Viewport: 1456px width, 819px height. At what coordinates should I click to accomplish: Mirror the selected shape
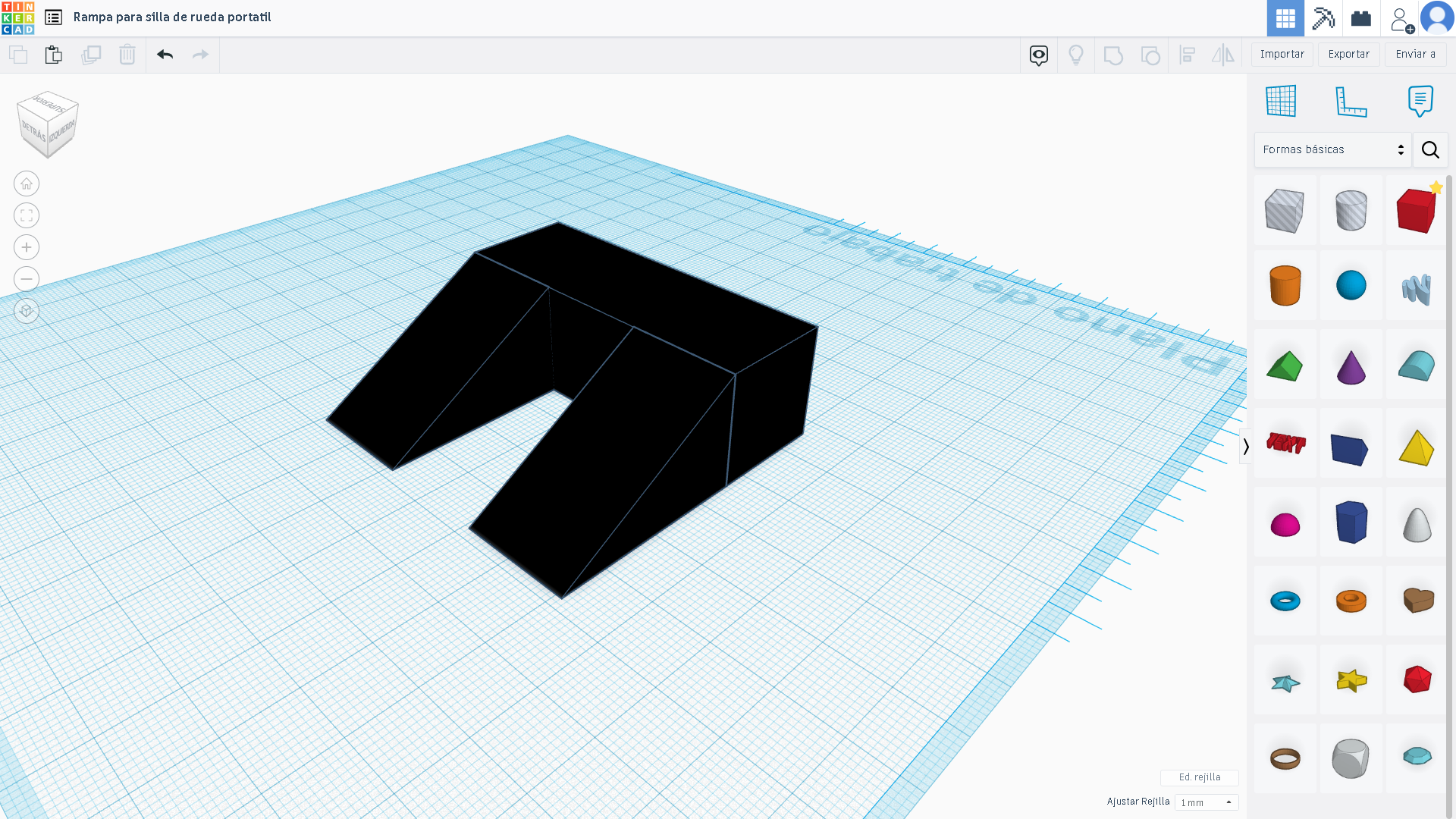[x=1223, y=55]
